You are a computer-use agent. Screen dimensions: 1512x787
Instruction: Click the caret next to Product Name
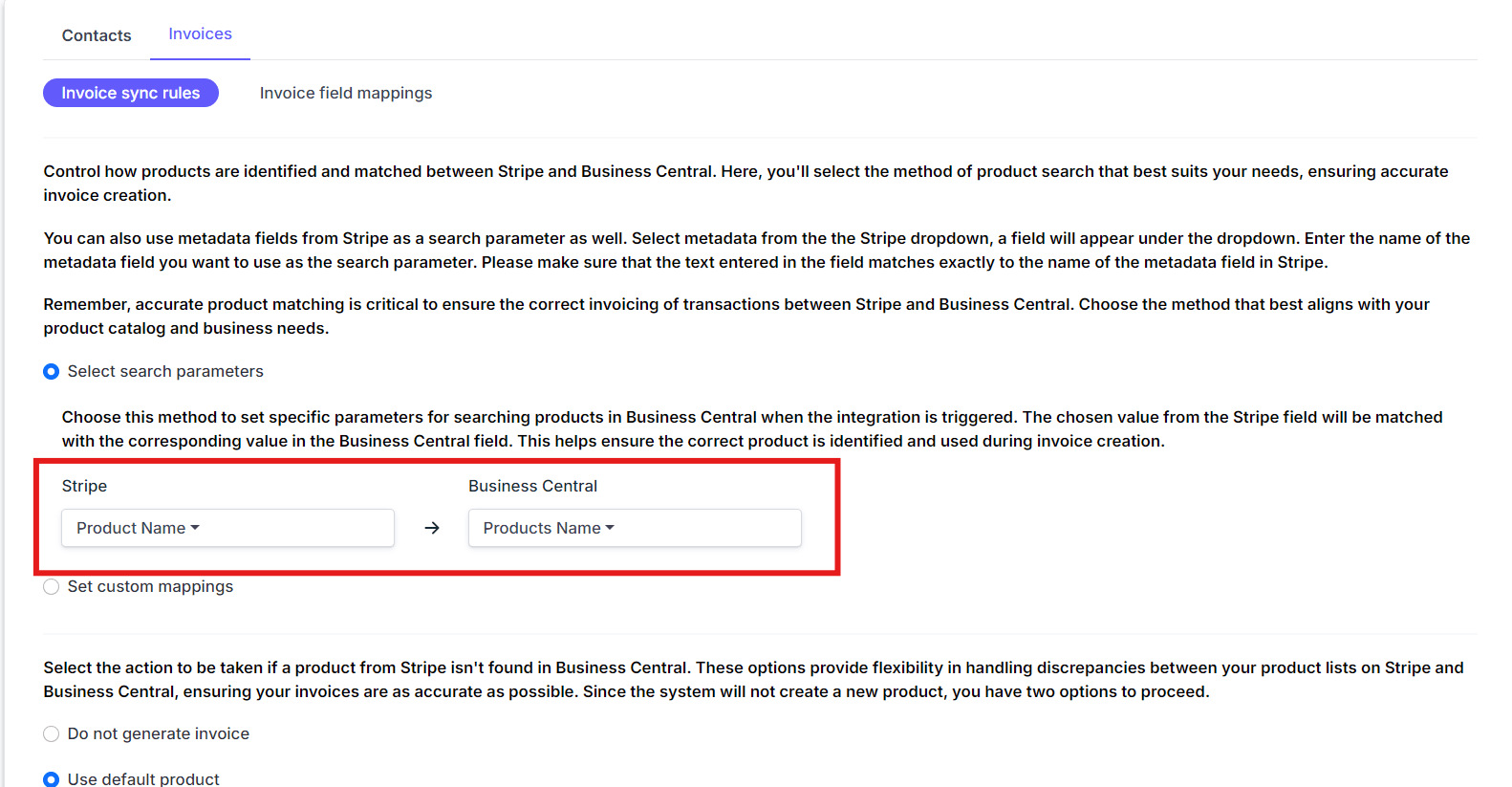(195, 528)
